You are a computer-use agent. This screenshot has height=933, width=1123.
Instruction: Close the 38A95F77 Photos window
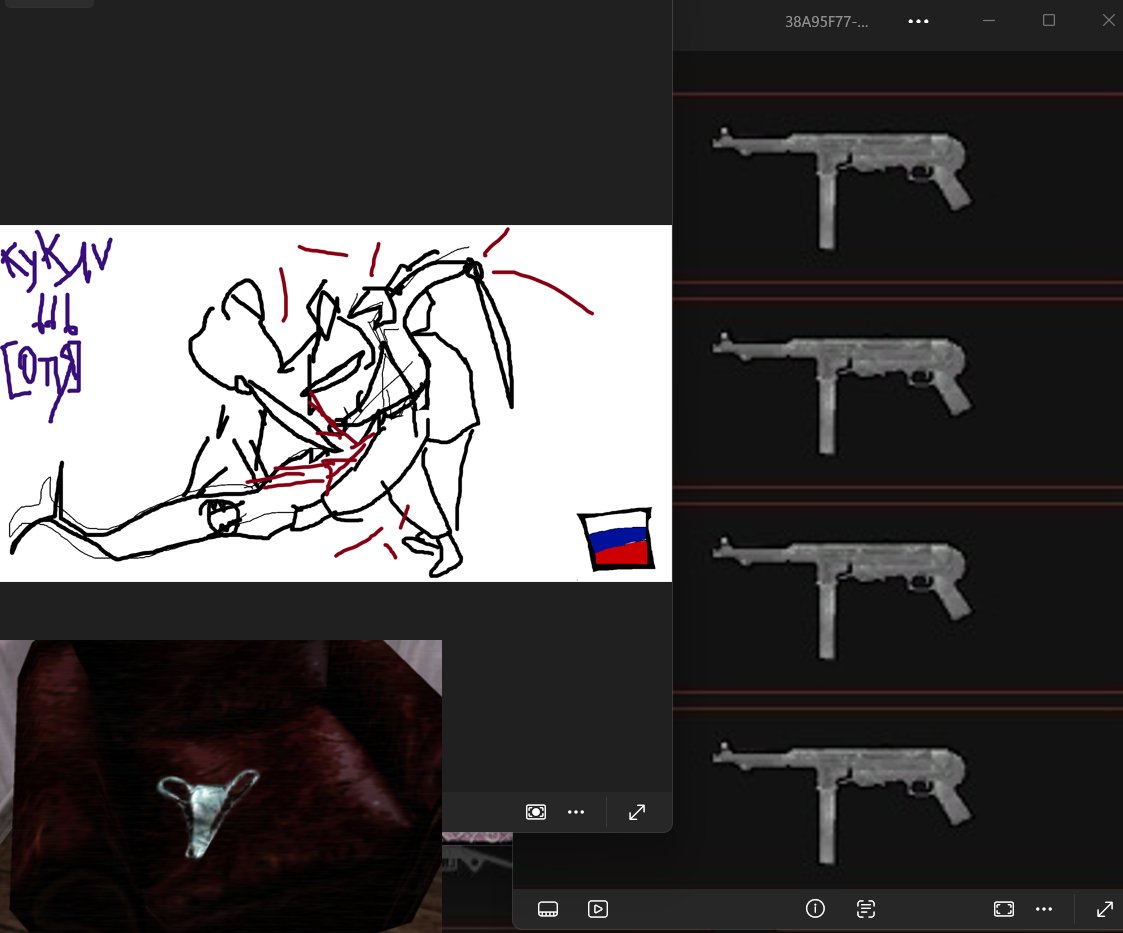[x=1108, y=21]
